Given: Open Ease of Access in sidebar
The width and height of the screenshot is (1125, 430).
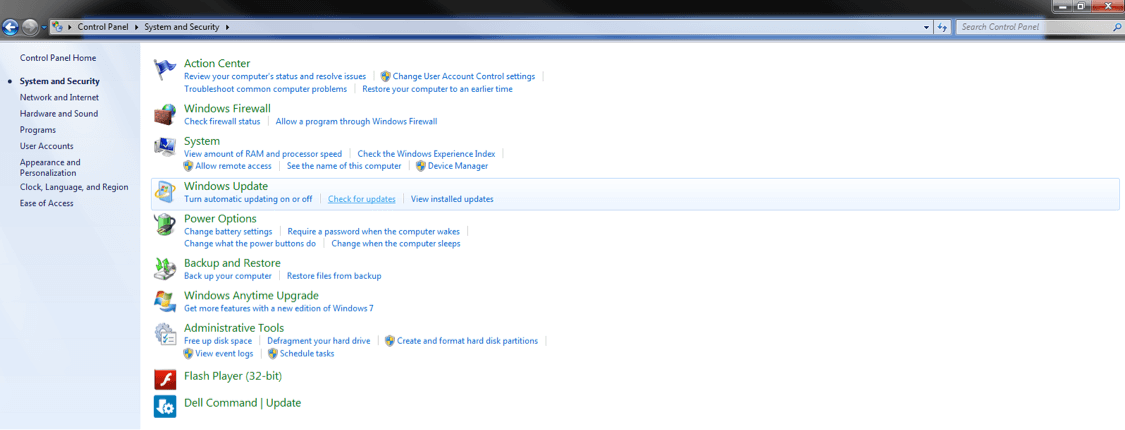Looking at the screenshot, I should (x=47, y=203).
